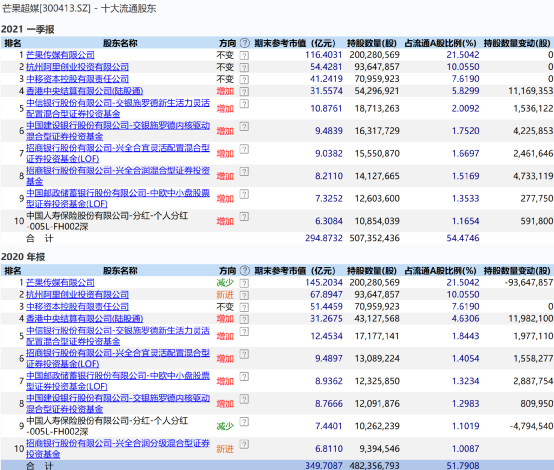554x470 pixels.
Task: Open 香港中央结算有限公司(陆股通) link in 2020 table
Action: coord(84,319)
